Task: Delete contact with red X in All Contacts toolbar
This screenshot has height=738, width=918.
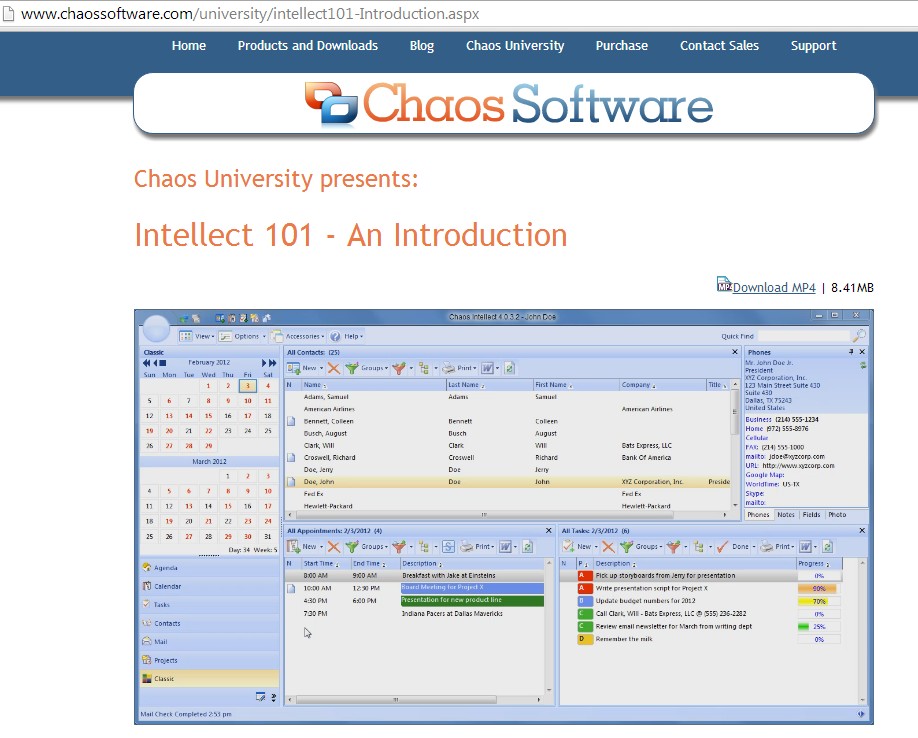Action: [334, 368]
